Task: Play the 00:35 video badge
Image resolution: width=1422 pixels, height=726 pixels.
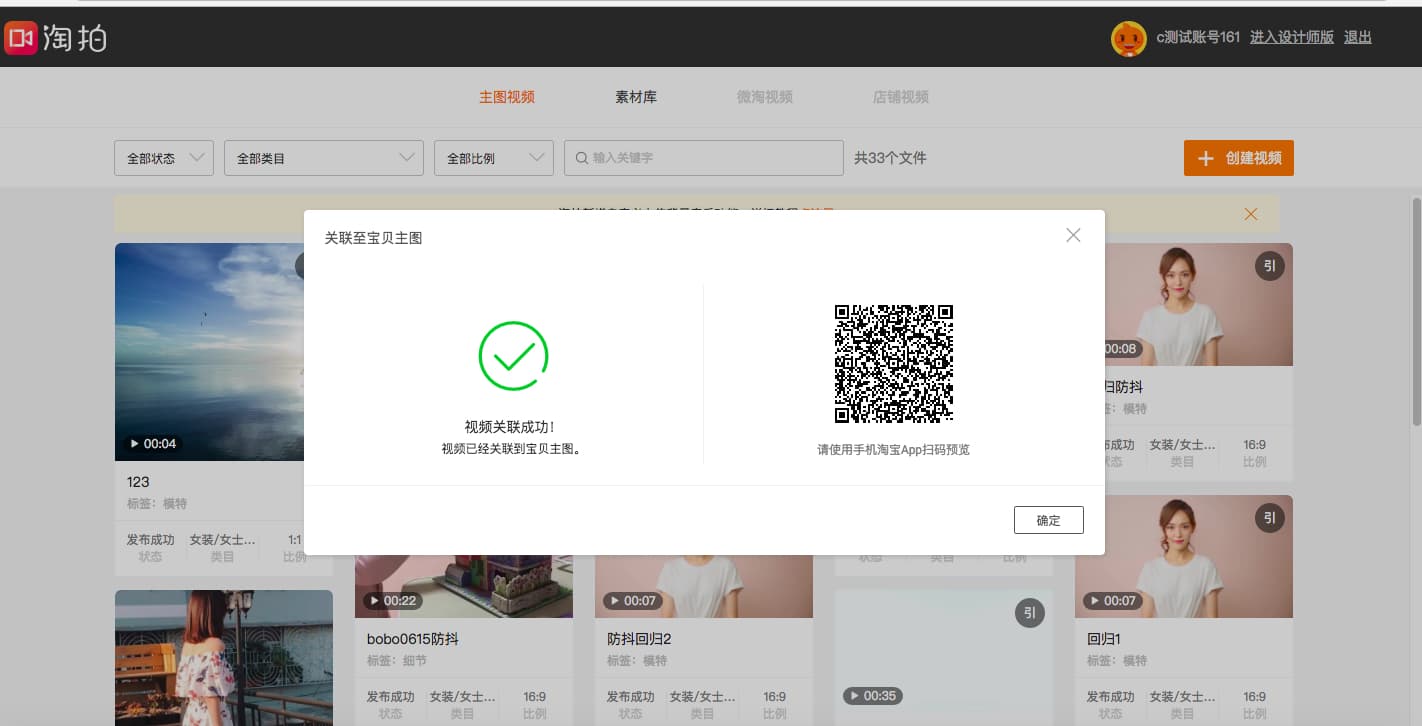Action: pos(872,696)
